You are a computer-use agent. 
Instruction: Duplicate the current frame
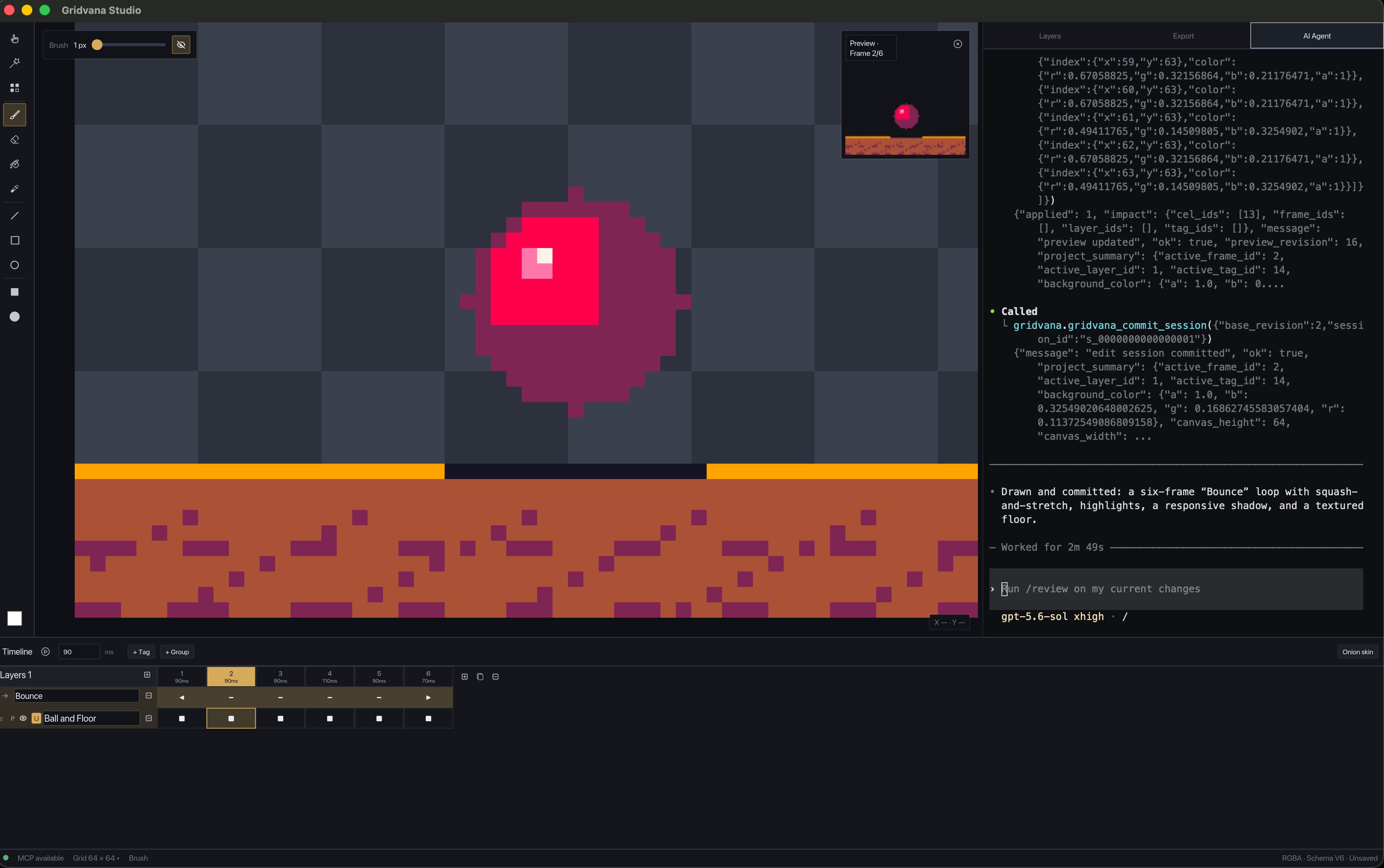[480, 677]
